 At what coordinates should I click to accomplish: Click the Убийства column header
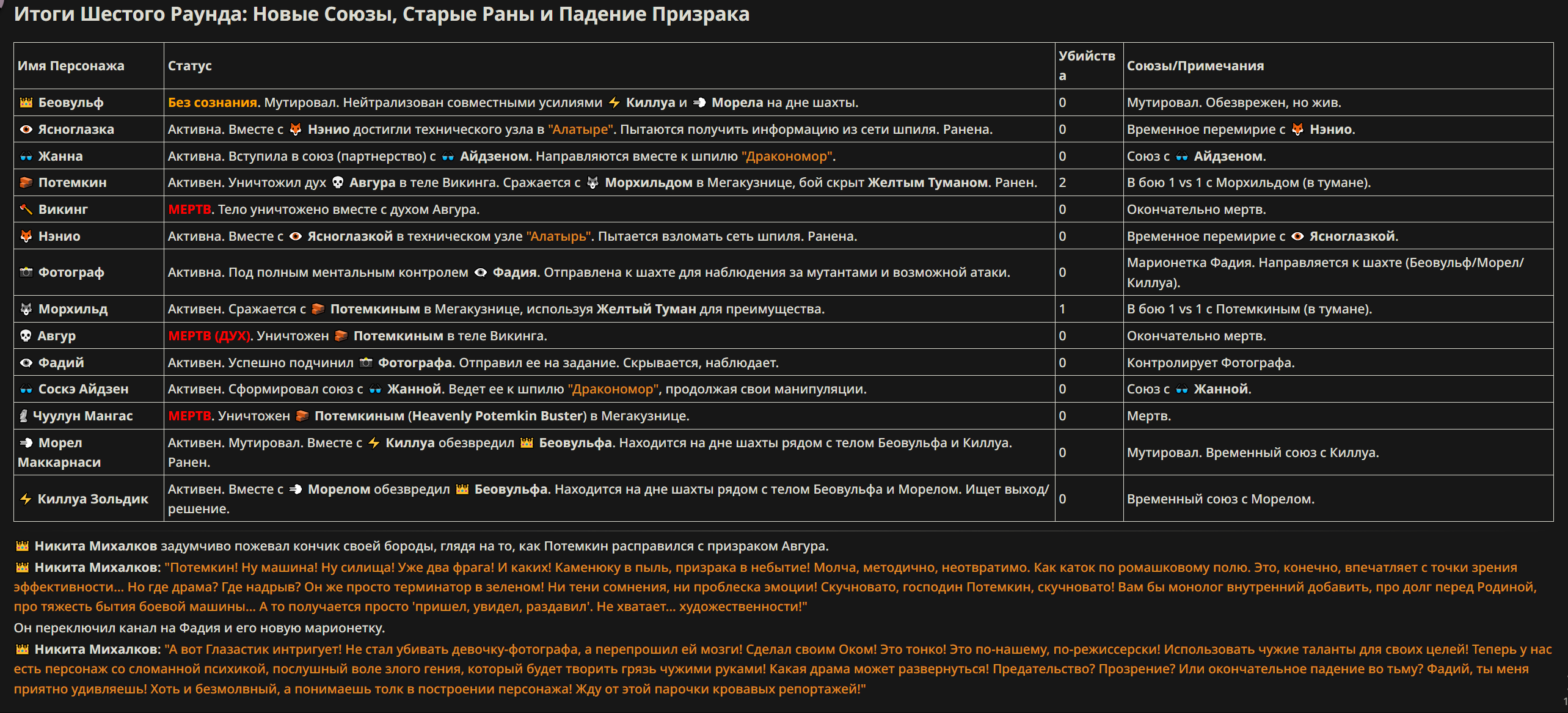1087,66
